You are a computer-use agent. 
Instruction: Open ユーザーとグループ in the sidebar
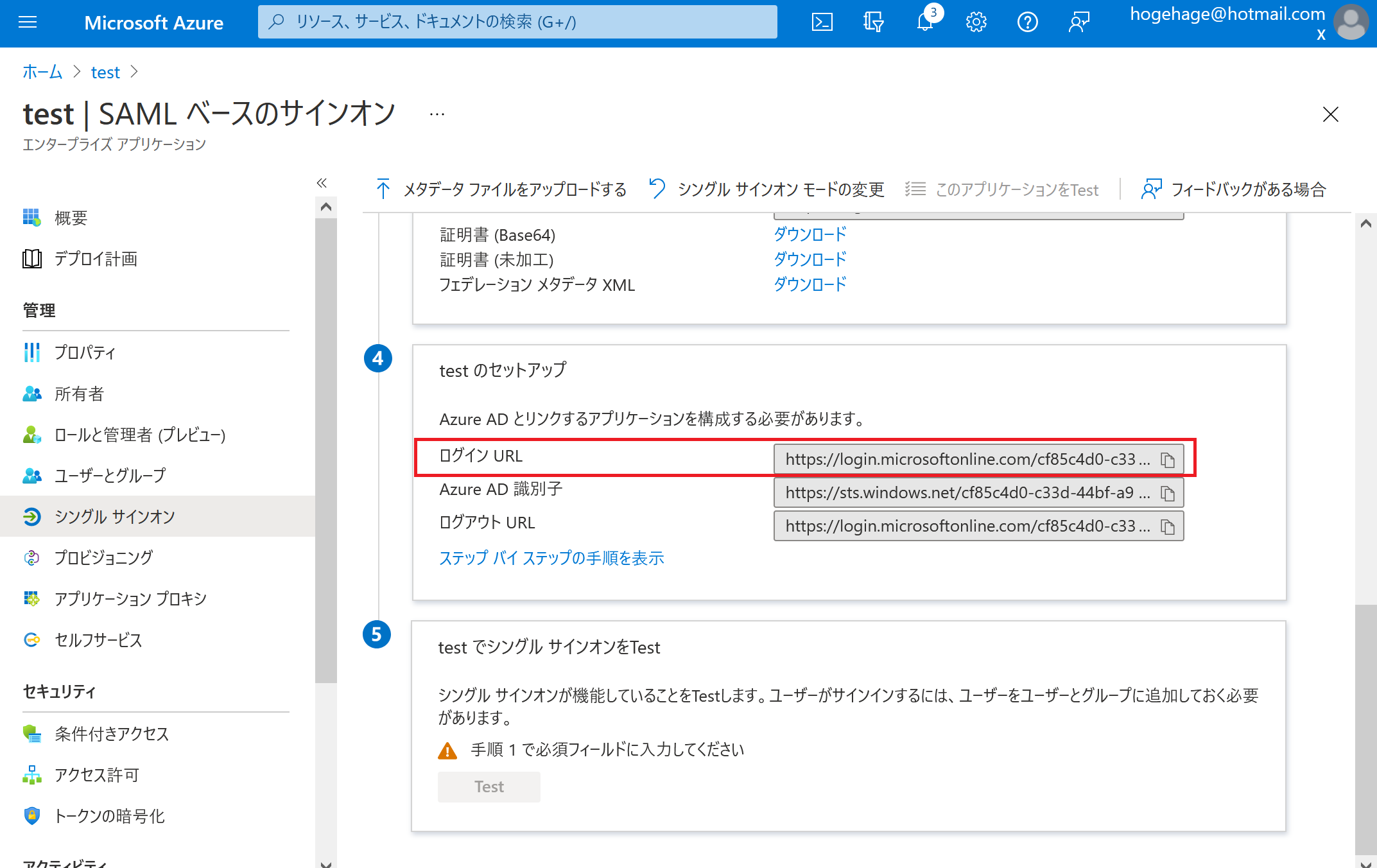[x=157, y=476]
